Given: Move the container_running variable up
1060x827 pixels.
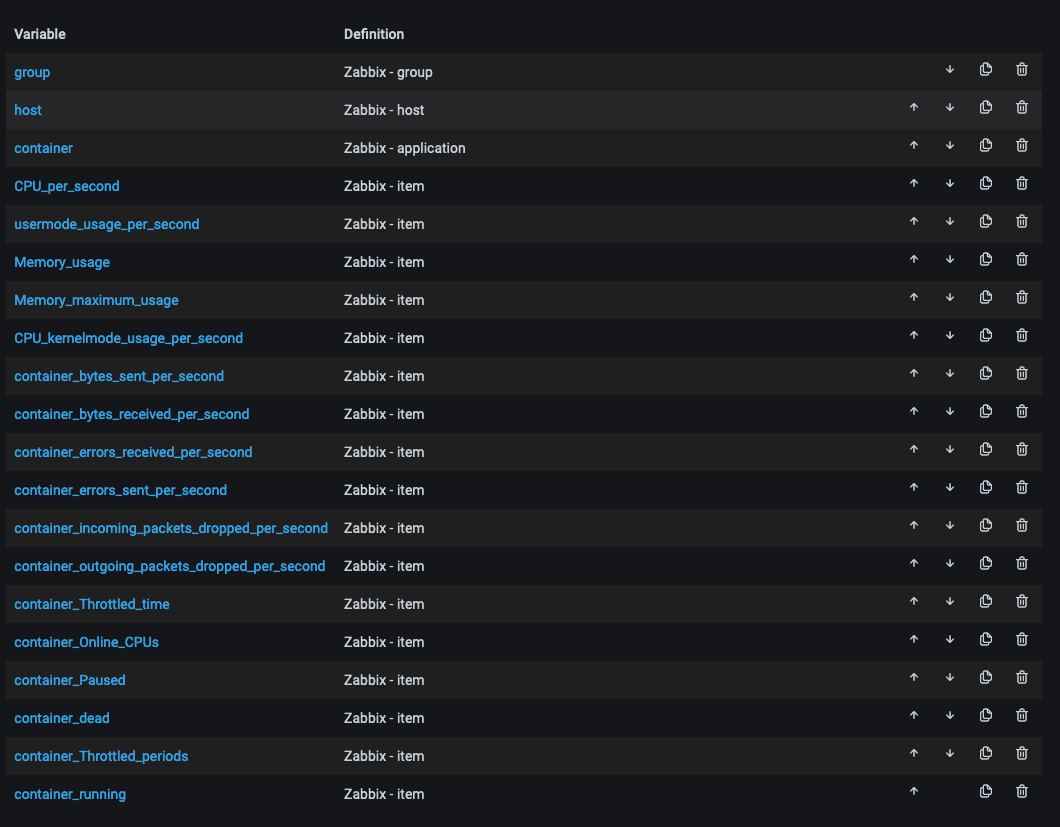Looking at the screenshot, I should (x=913, y=792).
